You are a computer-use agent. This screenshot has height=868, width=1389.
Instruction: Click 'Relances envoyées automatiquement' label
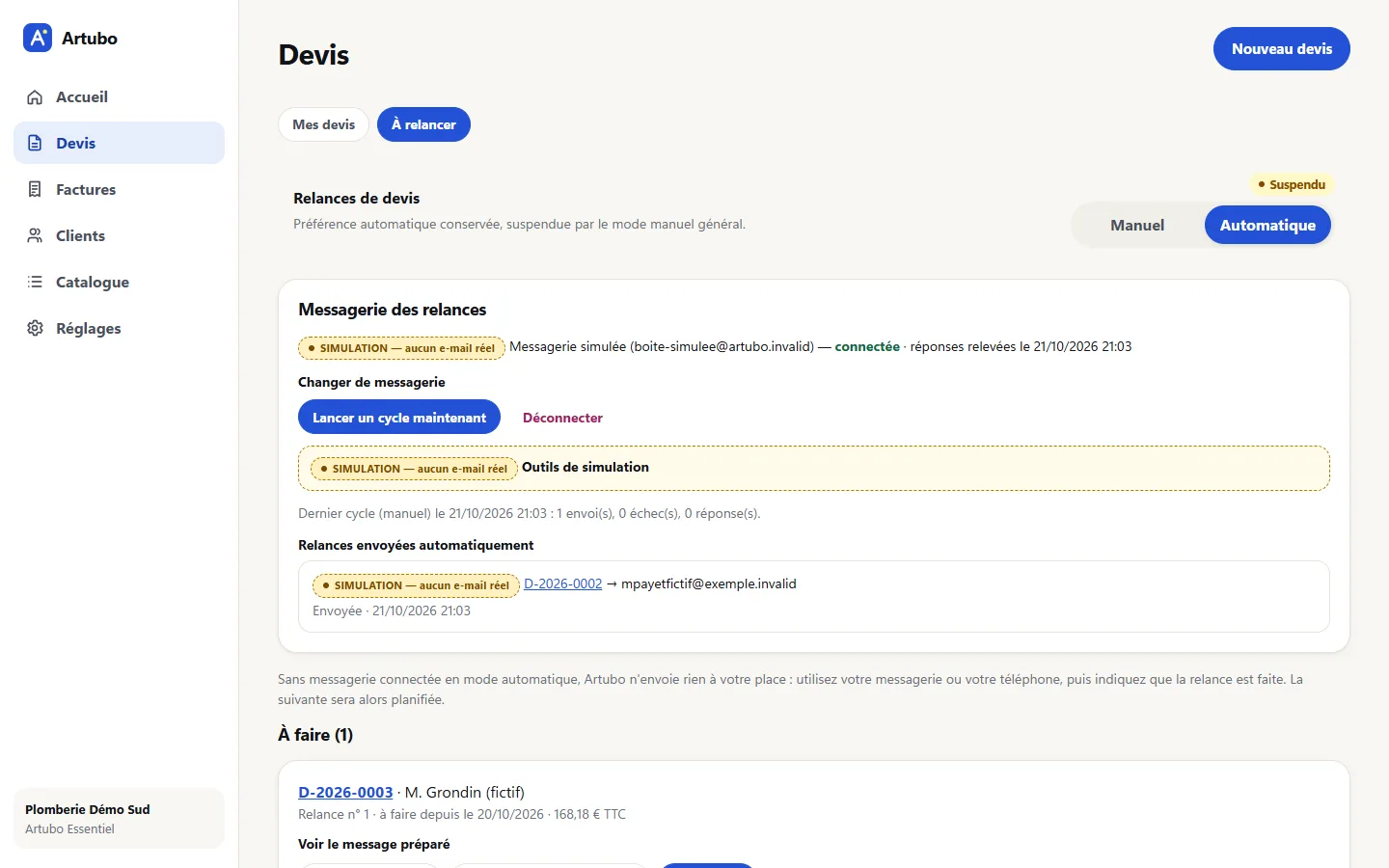416,545
